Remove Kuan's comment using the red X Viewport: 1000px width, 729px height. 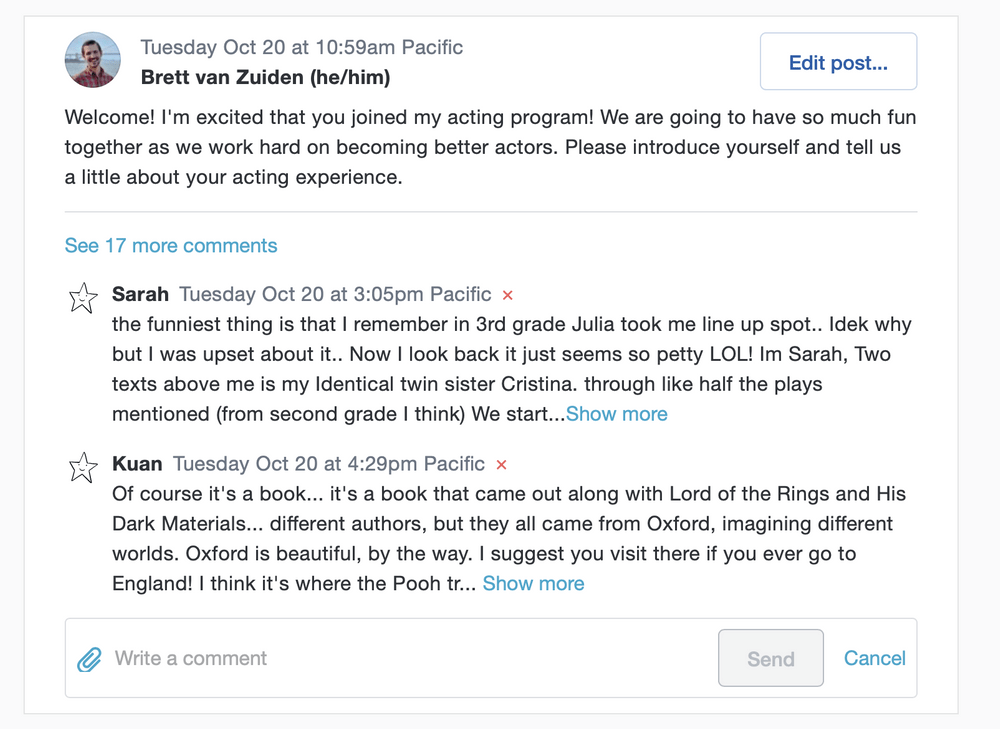coord(502,465)
